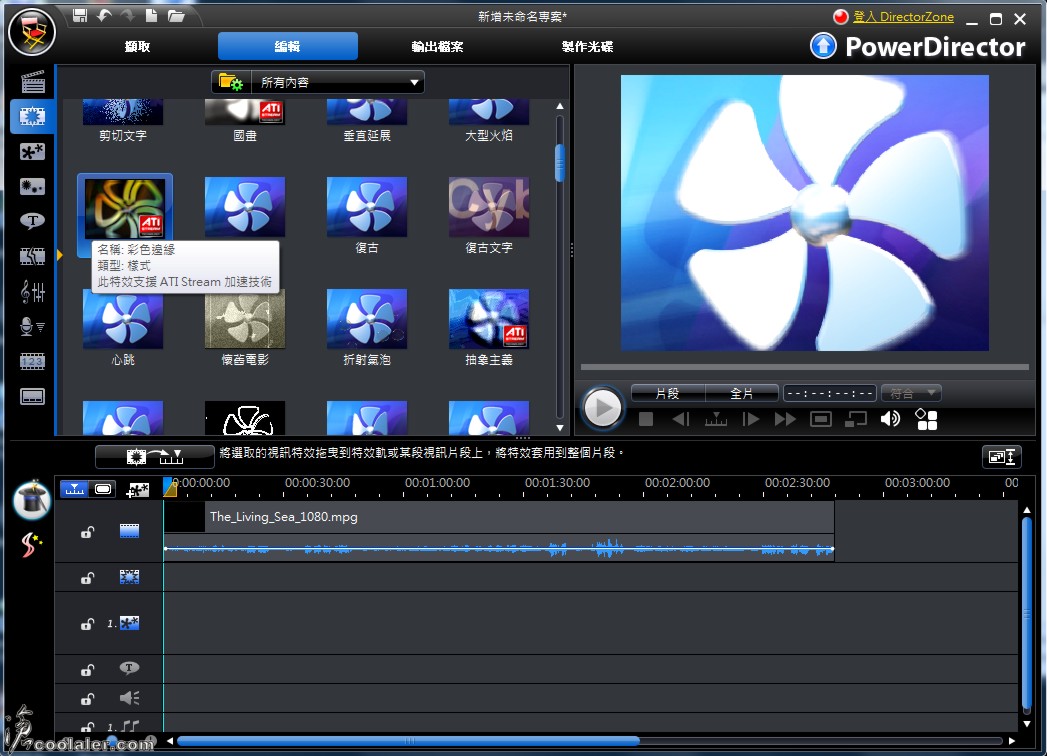Create a new project with the blank page icon

[152, 15]
